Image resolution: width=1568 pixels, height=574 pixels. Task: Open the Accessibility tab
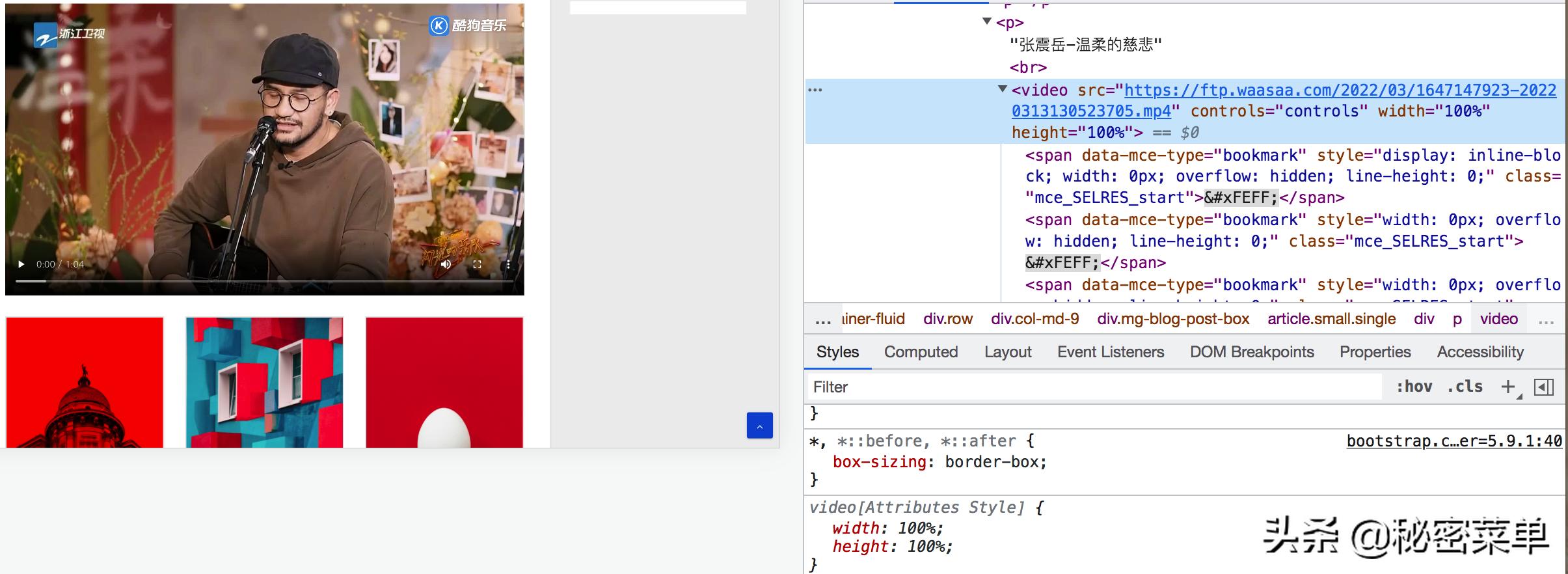coord(1480,352)
